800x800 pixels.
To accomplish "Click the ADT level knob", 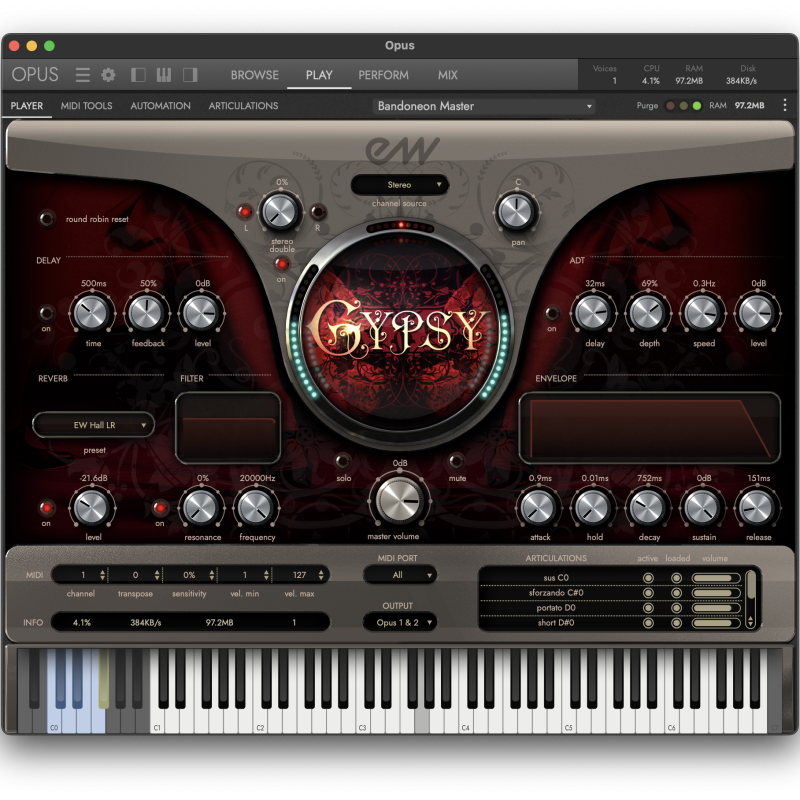I will [x=758, y=313].
